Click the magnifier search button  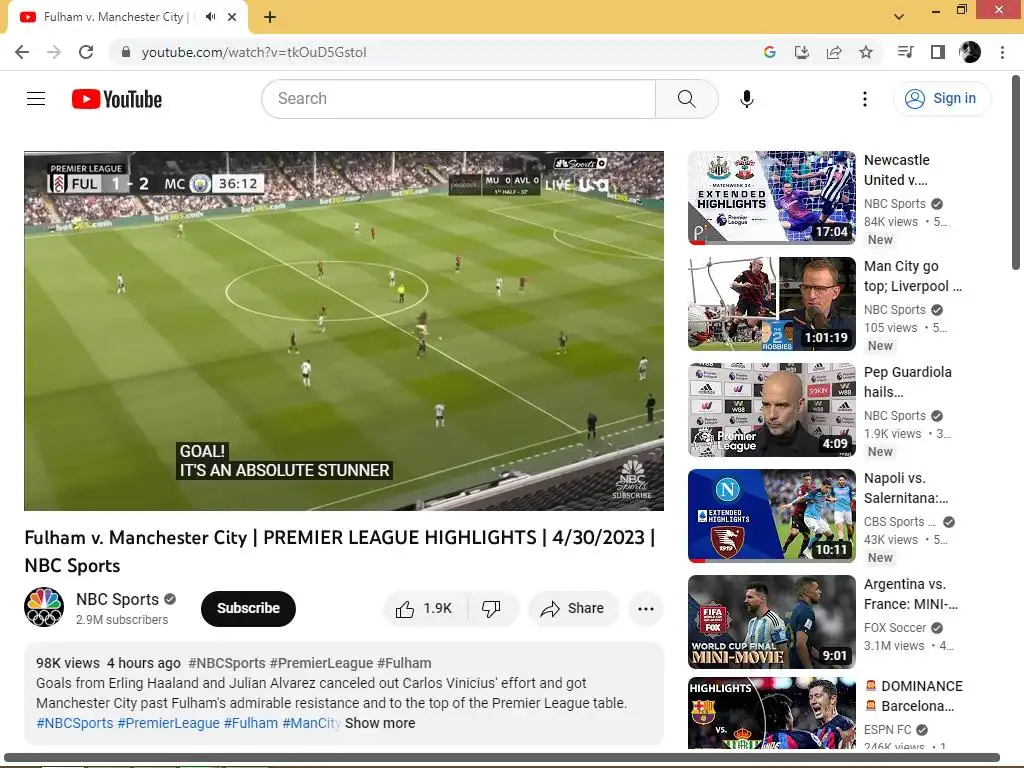click(686, 99)
